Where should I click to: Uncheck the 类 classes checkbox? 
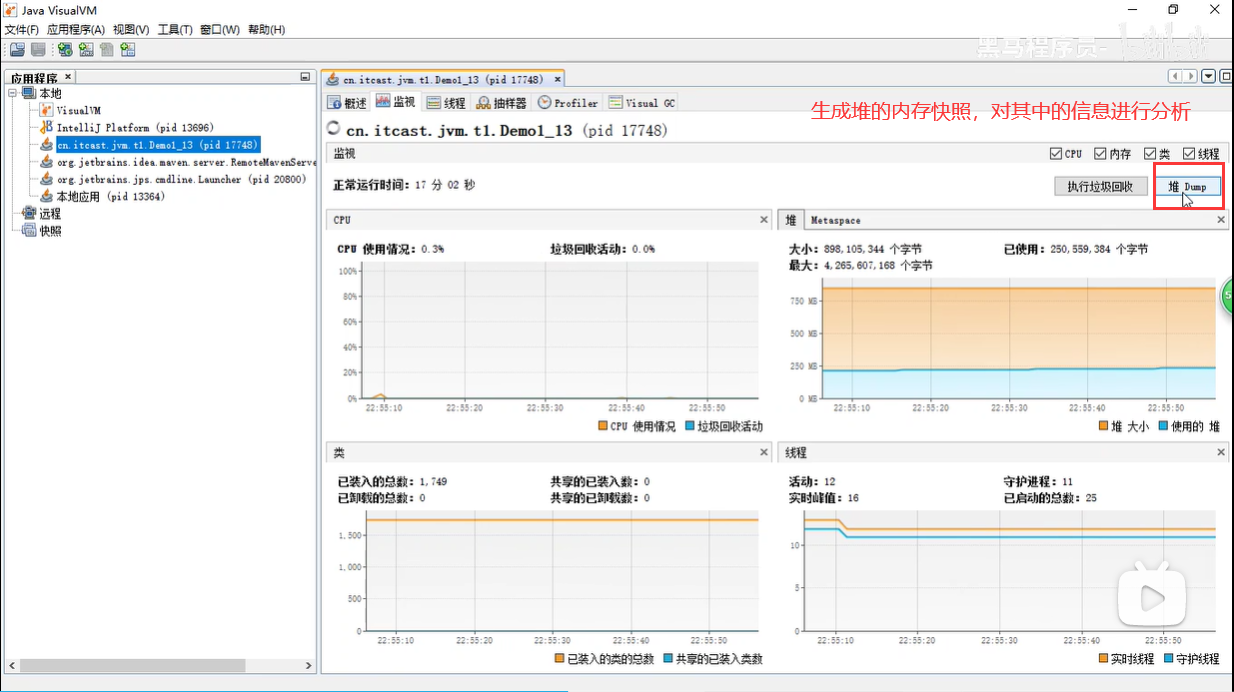pos(1151,154)
